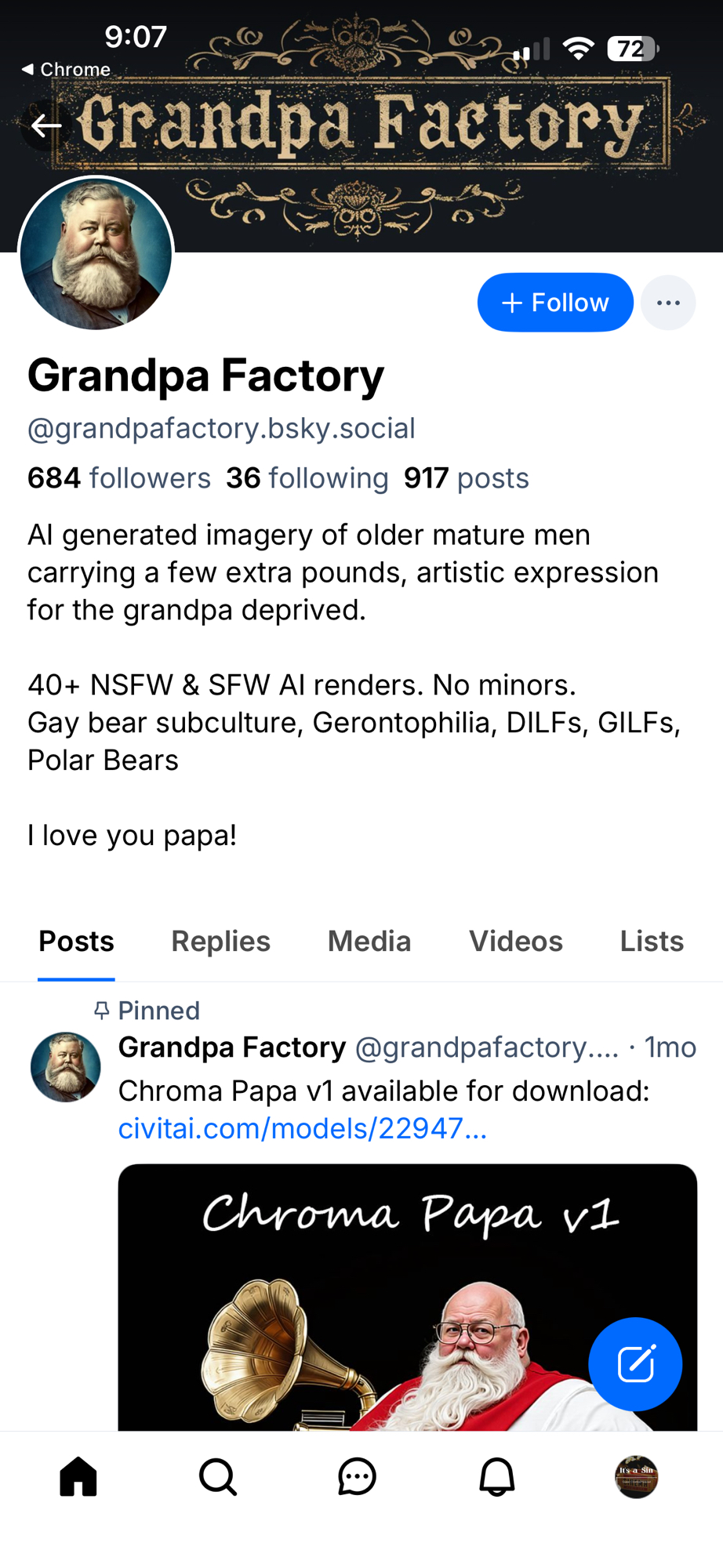Image resolution: width=723 pixels, height=1568 pixels.
Task: Switch to the Videos tab
Action: (515, 942)
